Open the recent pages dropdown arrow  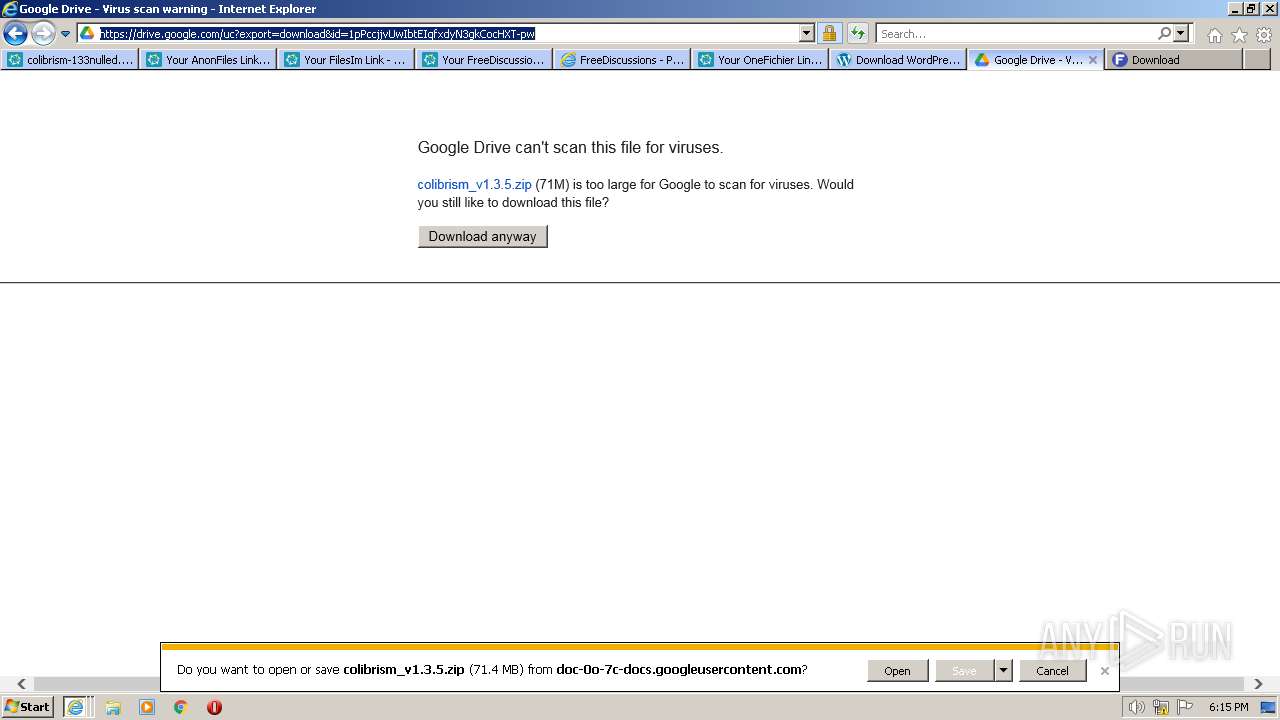pos(65,34)
